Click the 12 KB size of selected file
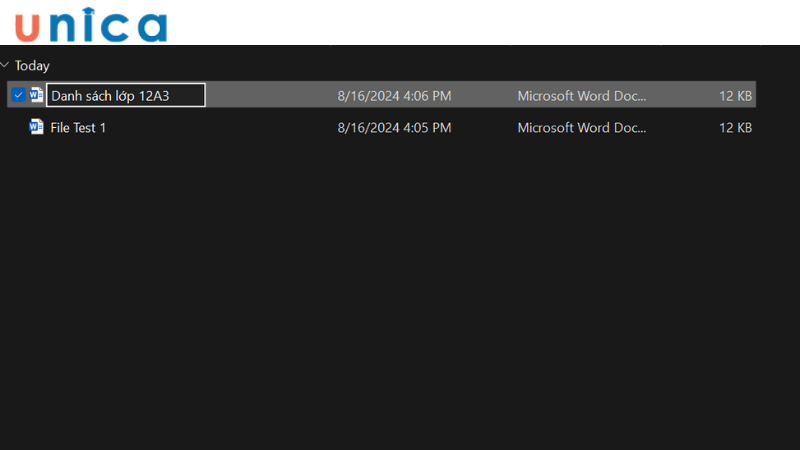Viewport: 800px width, 450px height. (735, 96)
